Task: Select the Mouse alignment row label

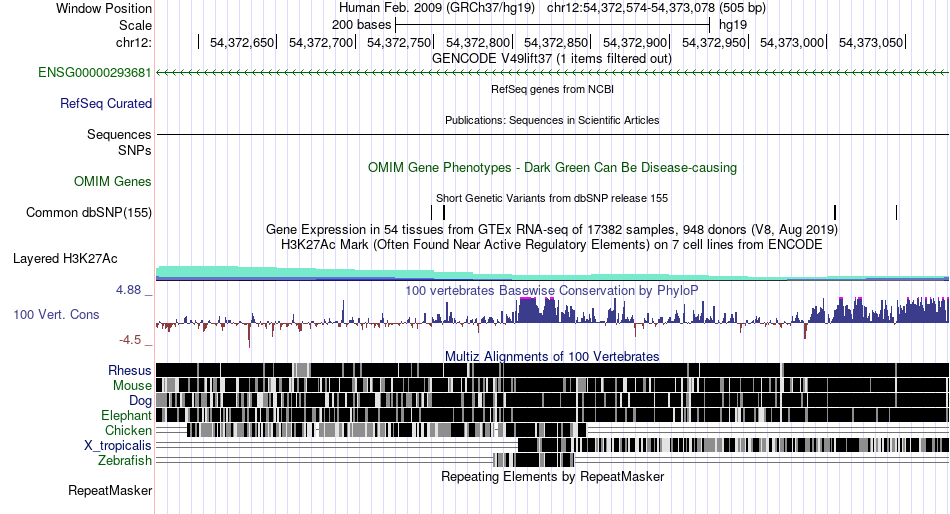Action: [x=132, y=386]
